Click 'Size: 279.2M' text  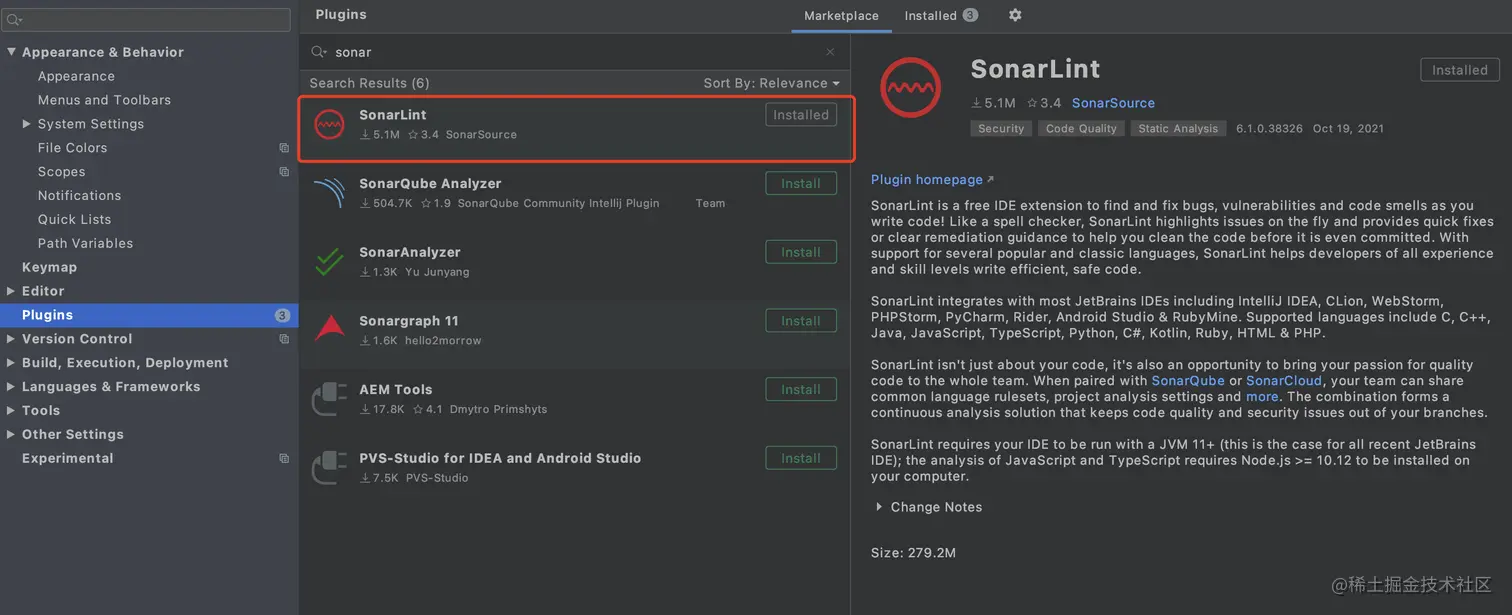click(913, 553)
